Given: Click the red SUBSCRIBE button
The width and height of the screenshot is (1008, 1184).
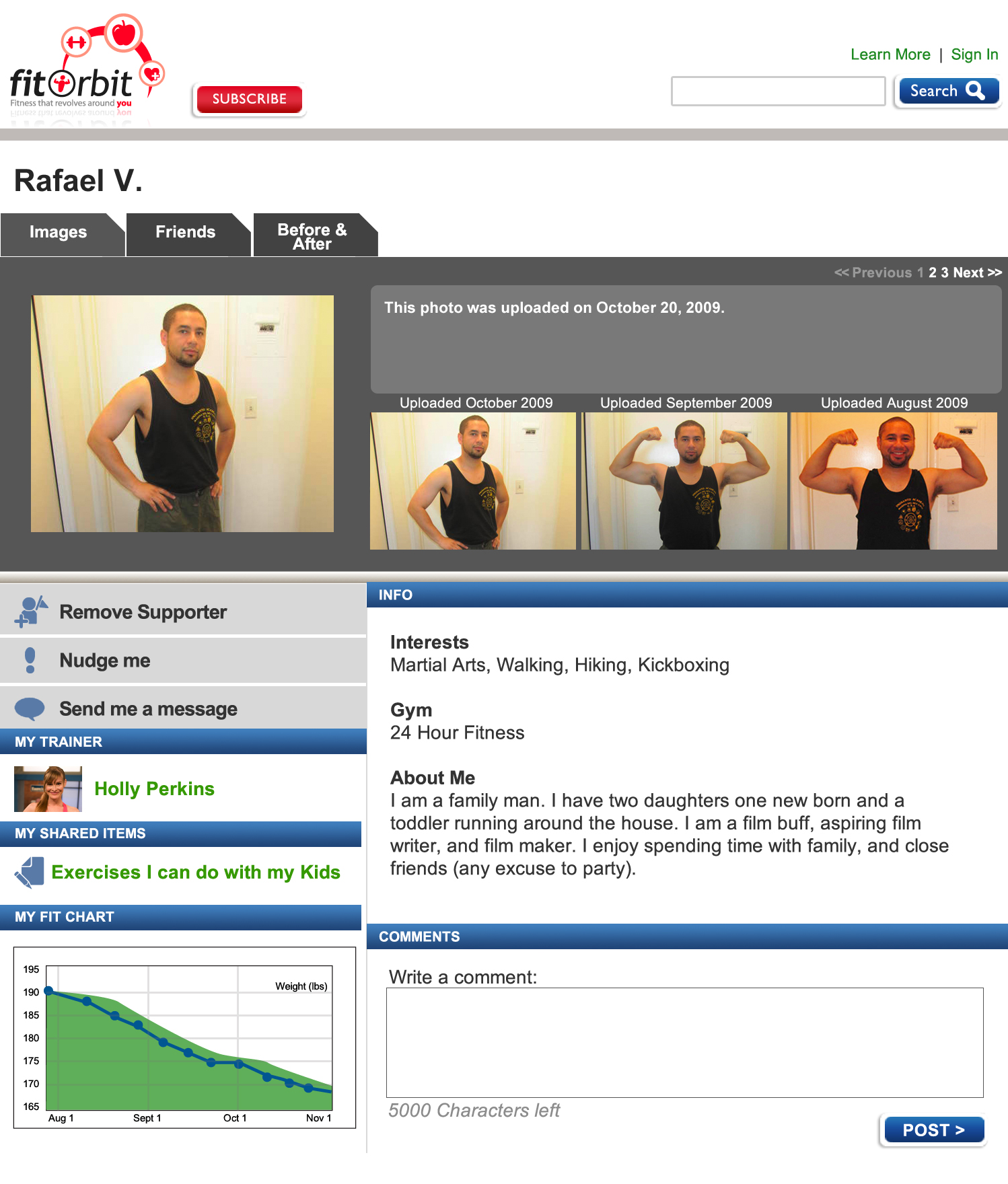Looking at the screenshot, I should click(x=250, y=100).
